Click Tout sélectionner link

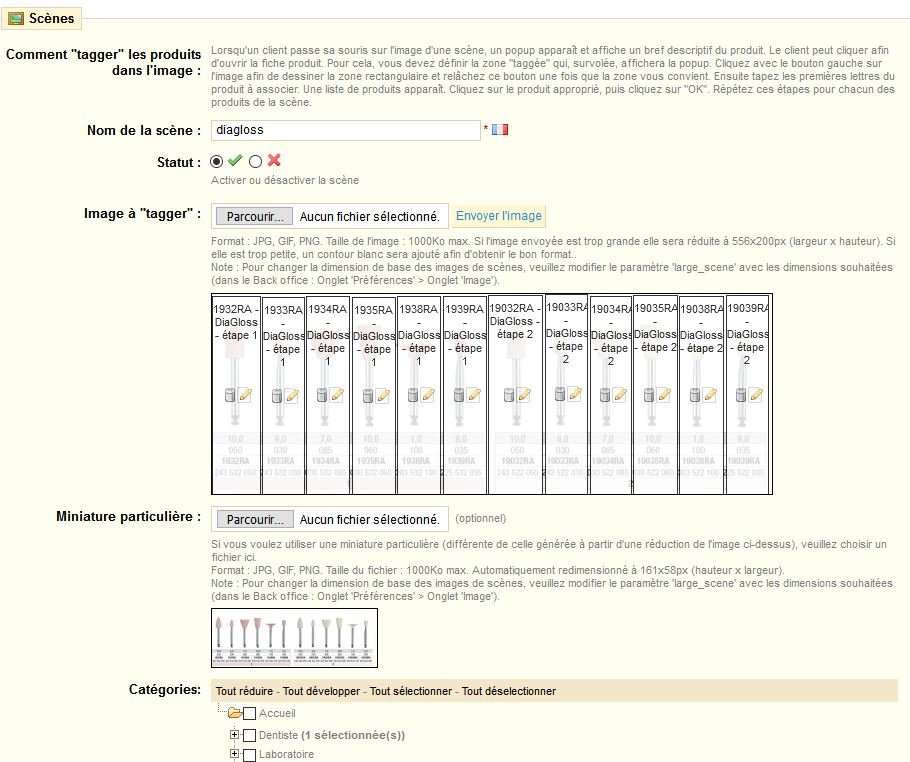tap(411, 691)
